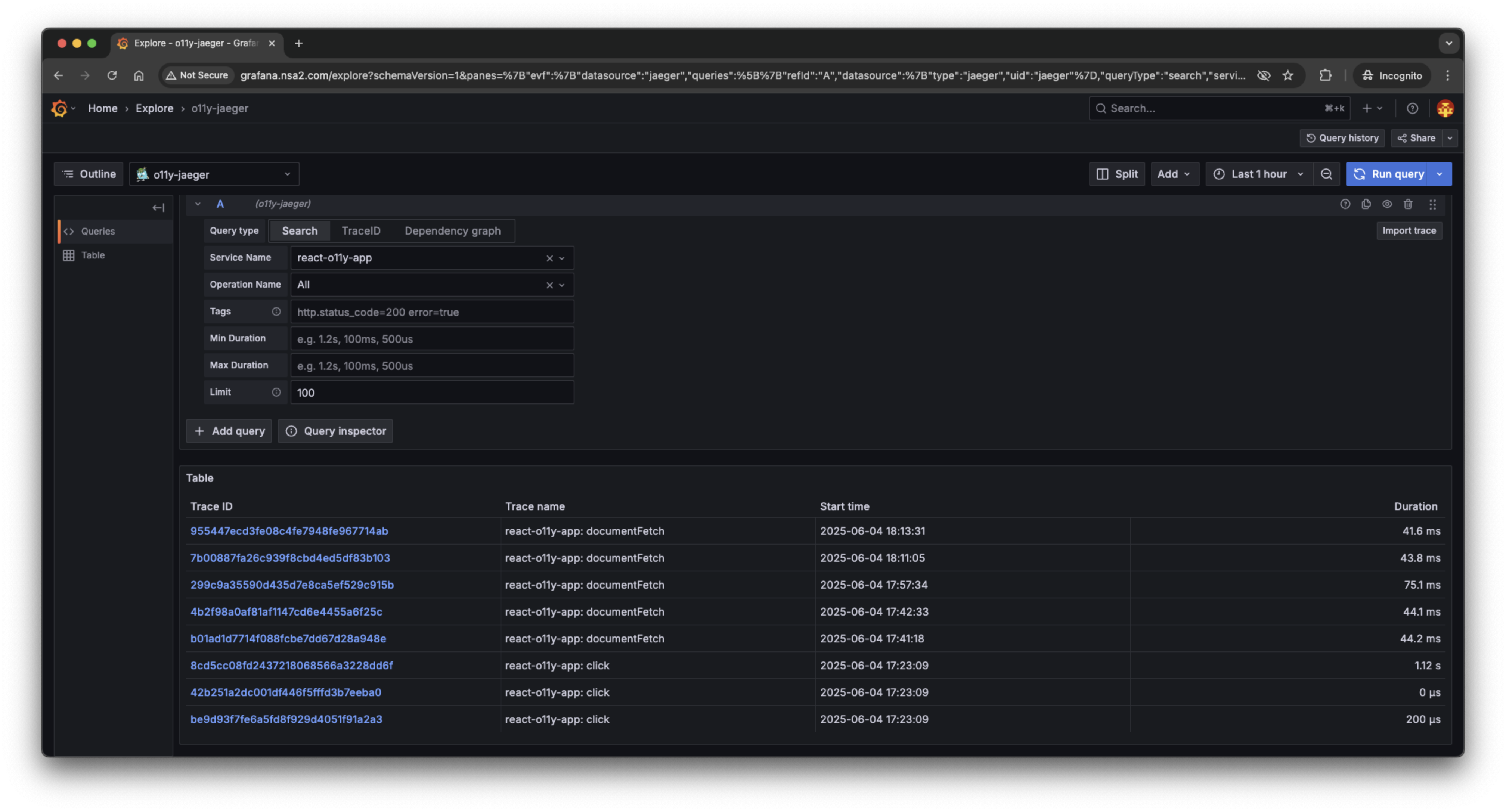Screen dimensions: 1506x812
Task: Toggle Split view
Action: tap(1117, 174)
